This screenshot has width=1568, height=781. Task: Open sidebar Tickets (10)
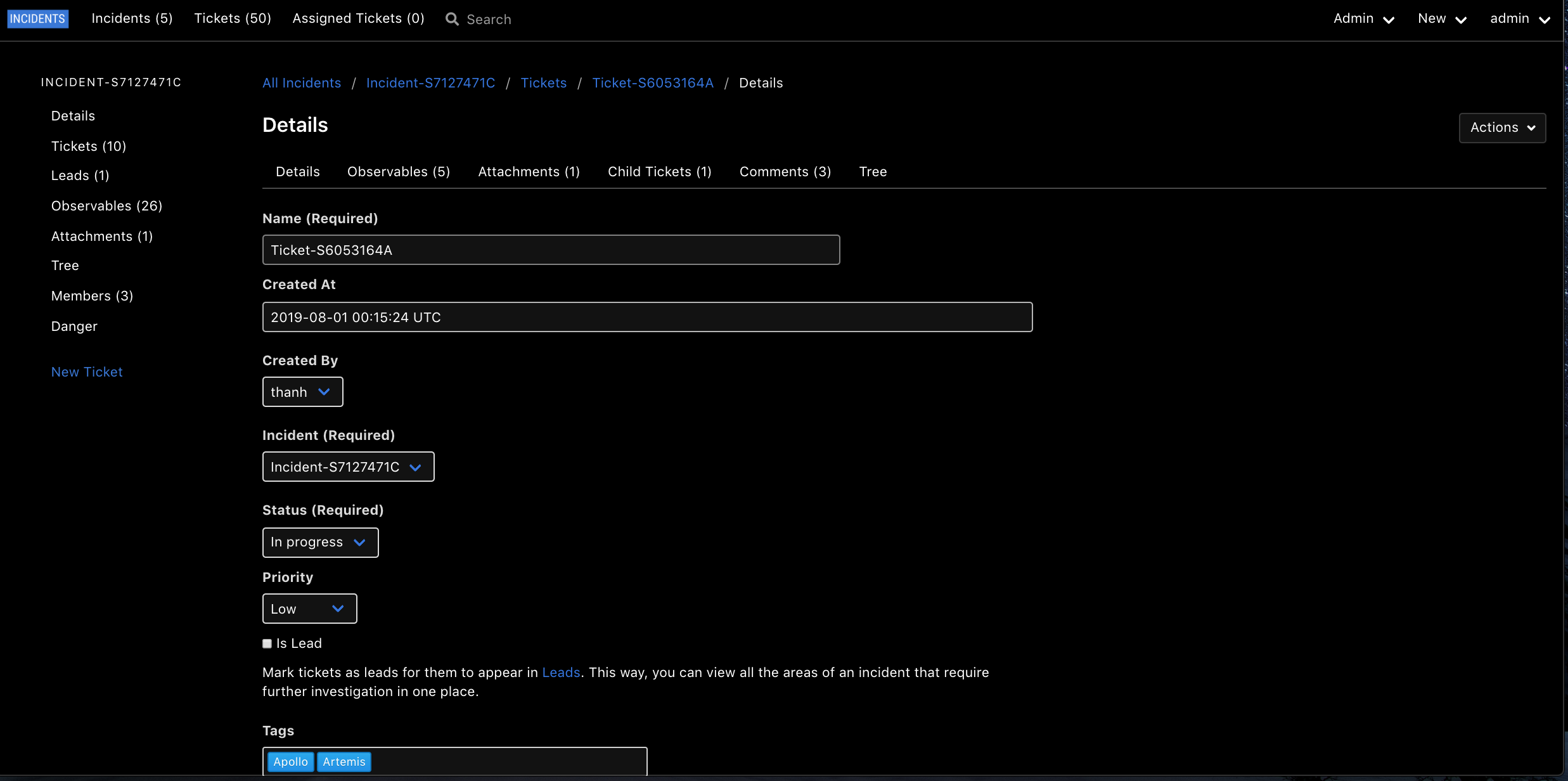(89, 146)
